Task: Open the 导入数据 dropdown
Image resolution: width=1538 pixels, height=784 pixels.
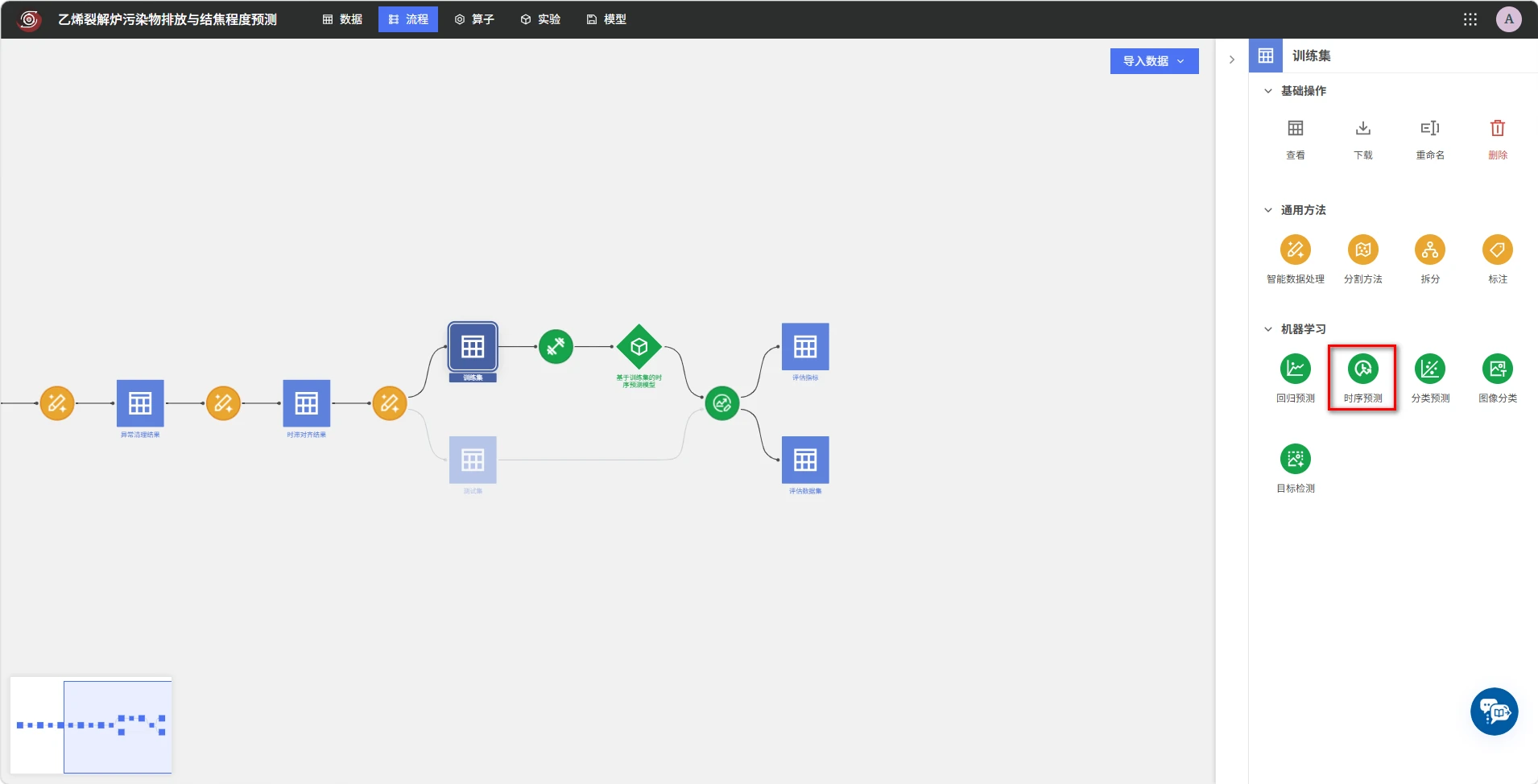Action: pyautogui.click(x=1154, y=61)
